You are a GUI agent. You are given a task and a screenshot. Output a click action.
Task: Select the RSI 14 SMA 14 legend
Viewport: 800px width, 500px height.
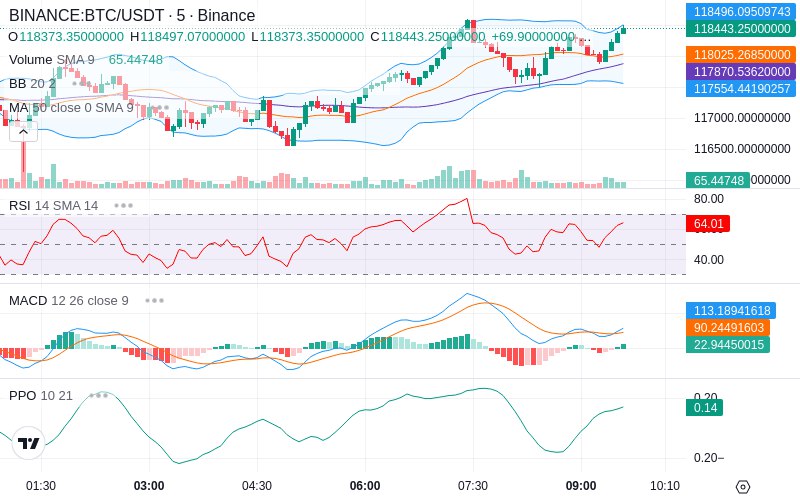(54, 206)
